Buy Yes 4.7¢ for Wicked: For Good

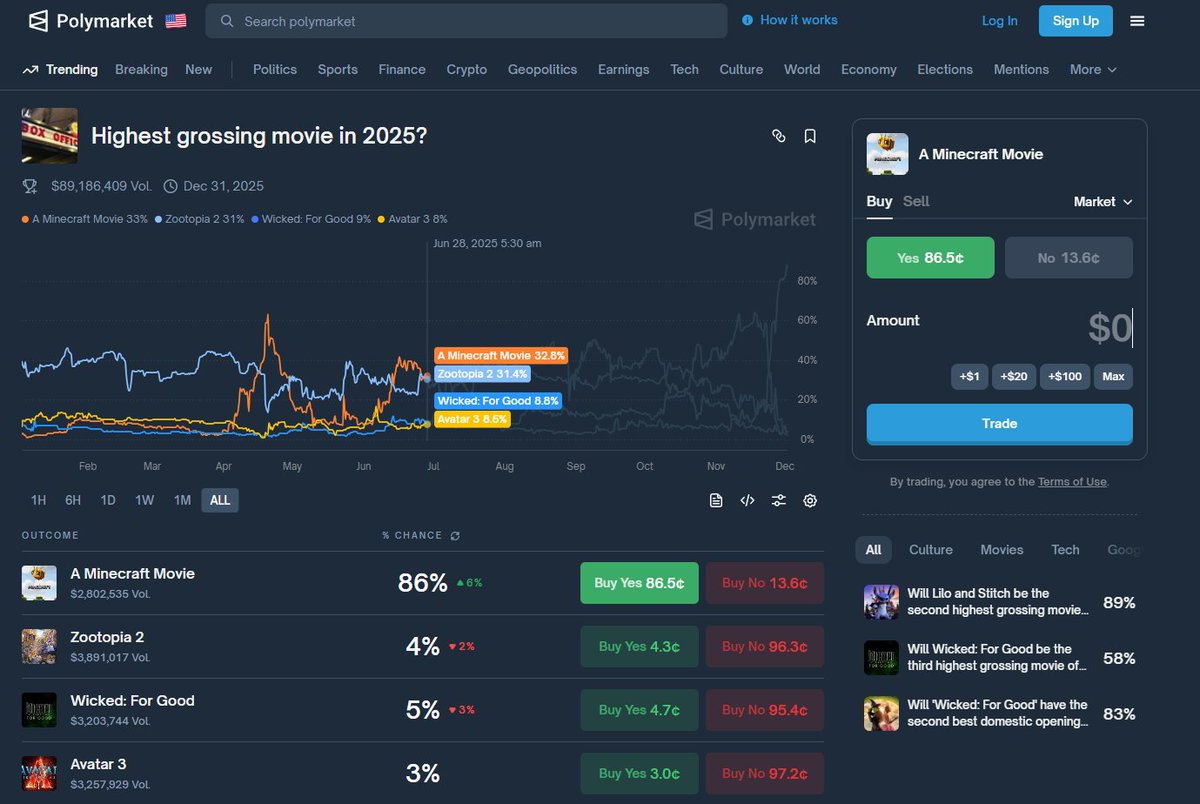pos(639,710)
